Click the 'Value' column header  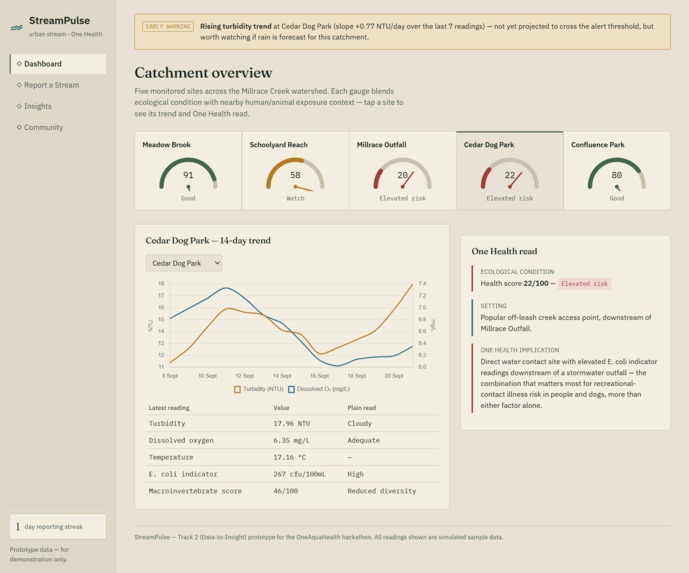pyautogui.click(x=281, y=408)
